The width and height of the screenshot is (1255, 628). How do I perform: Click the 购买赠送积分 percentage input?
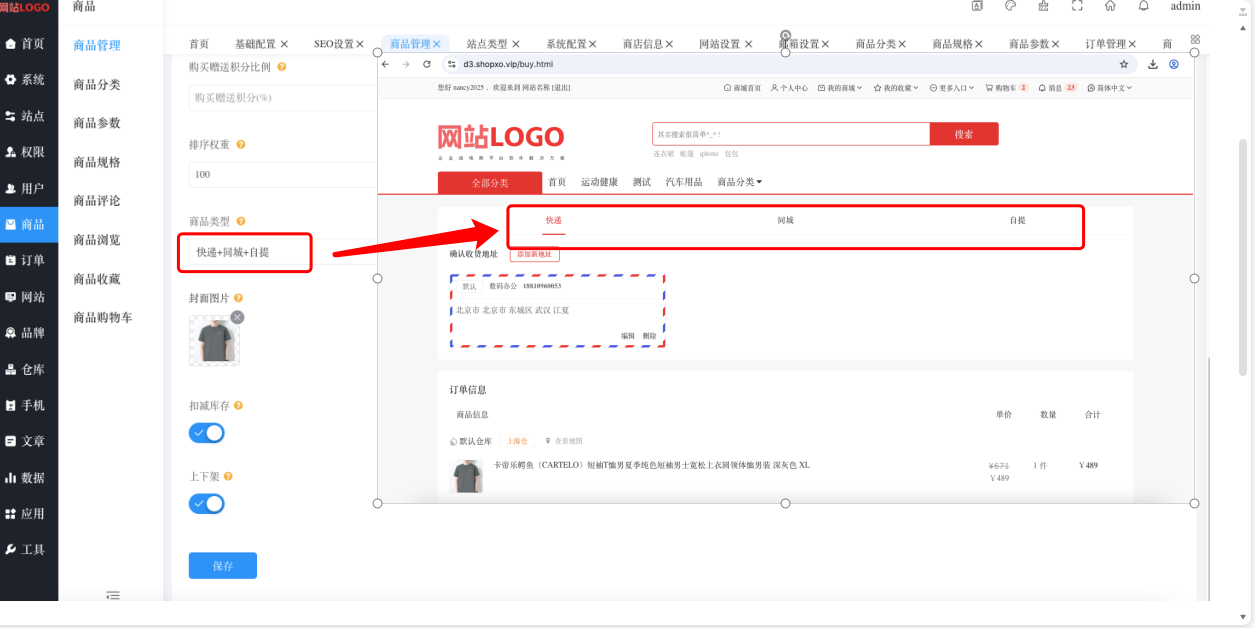[x=283, y=98]
